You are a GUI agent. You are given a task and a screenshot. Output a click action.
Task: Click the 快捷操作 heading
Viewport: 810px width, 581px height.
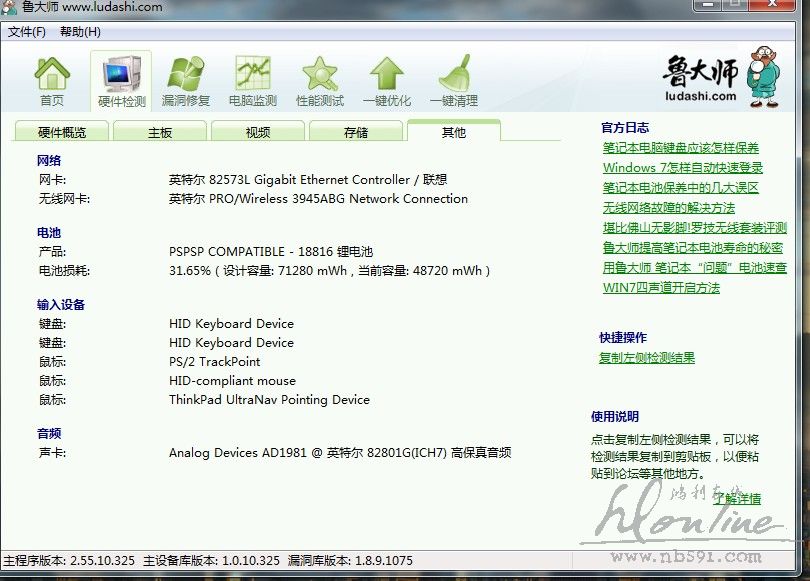pos(623,338)
